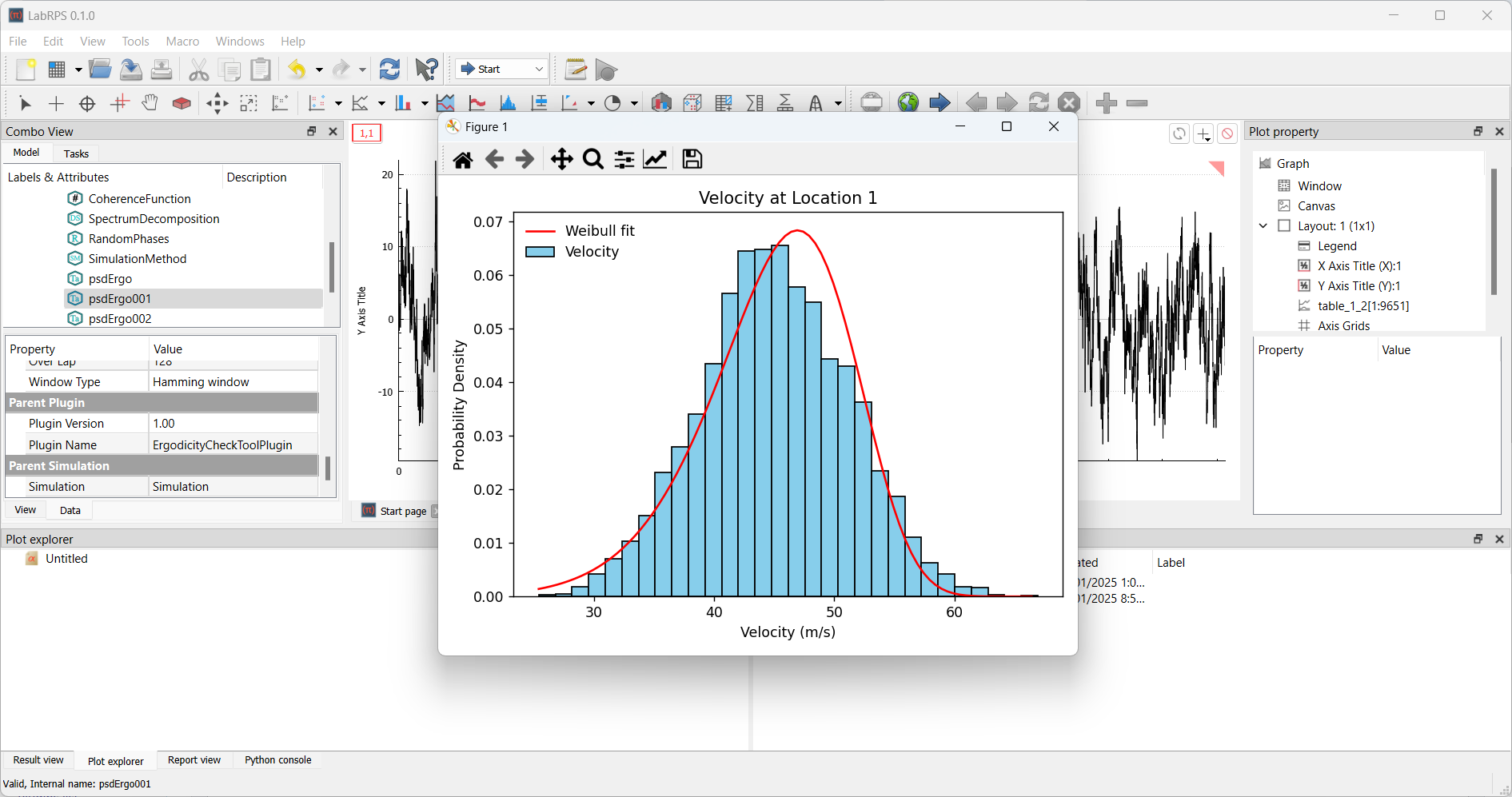Collapse the Layout: 1 (1x1) tree node
Screen dimensions: 1512x797
(x=1263, y=226)
